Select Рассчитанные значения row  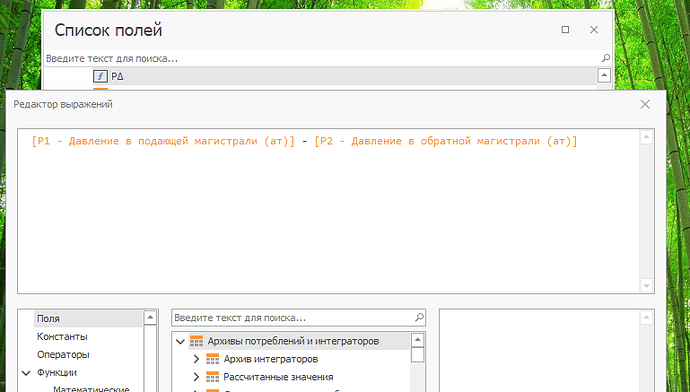click(x=278, y=377)
